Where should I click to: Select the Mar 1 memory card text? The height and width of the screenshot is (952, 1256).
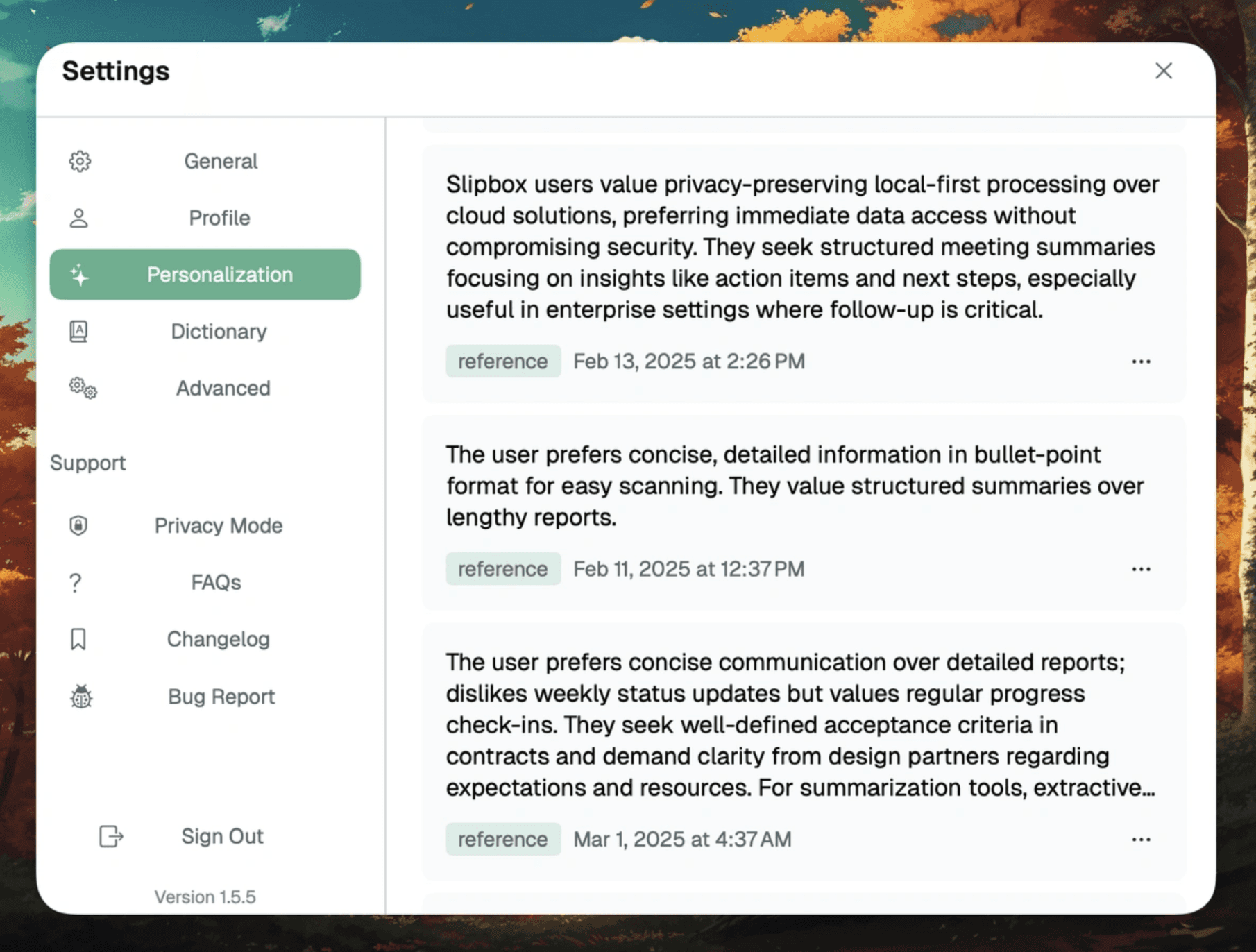(798, 724)
